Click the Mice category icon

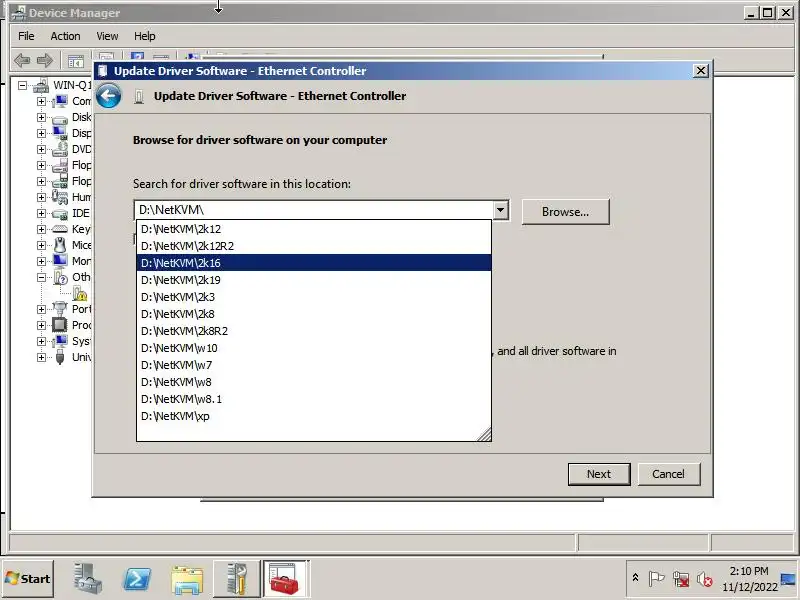tap(60, 245)
